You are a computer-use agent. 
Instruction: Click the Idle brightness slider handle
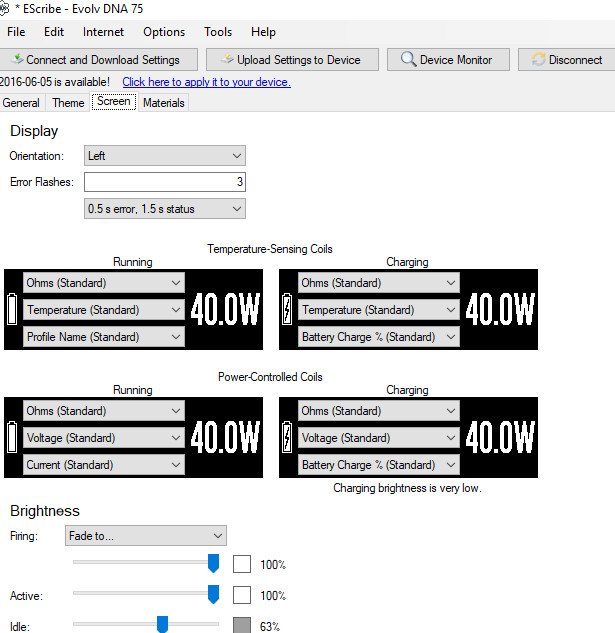(x=162, y=625)
